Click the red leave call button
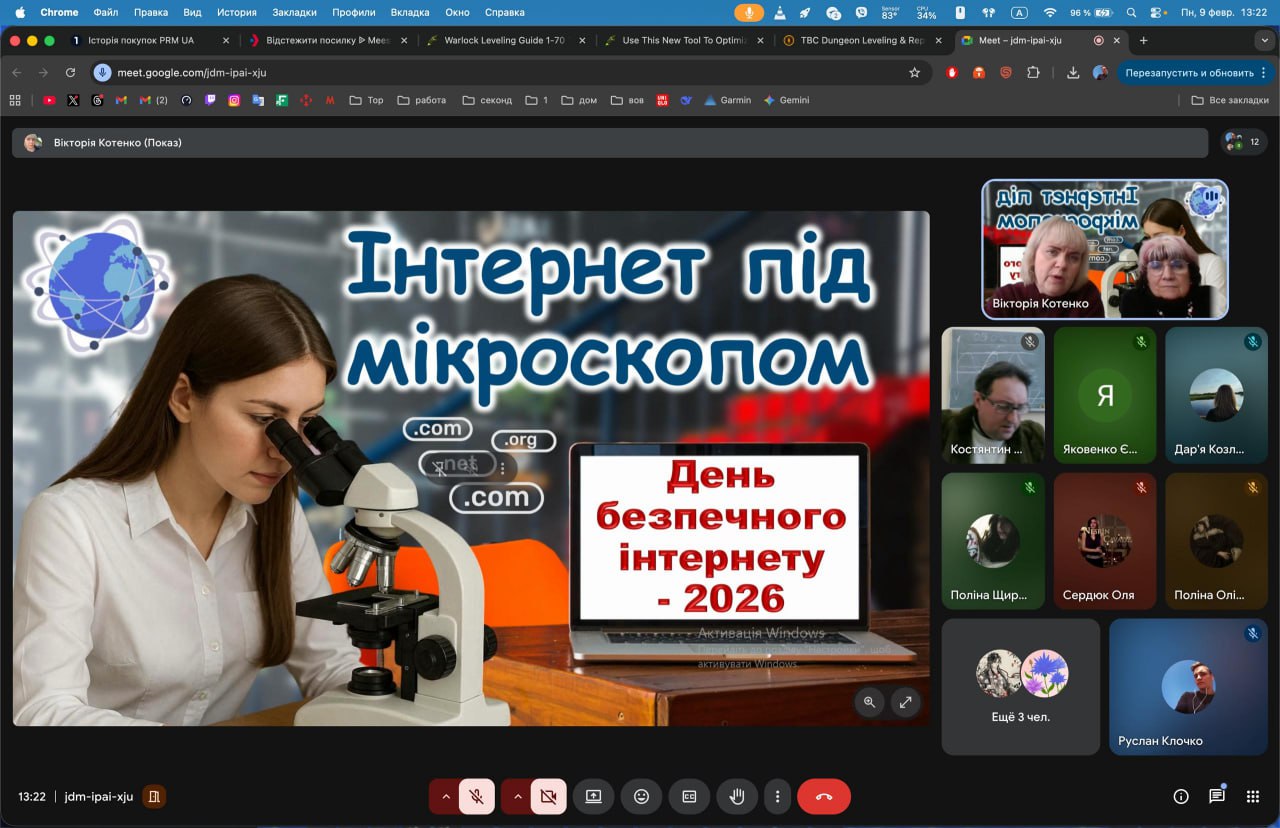The height and width of the screenshot is (828, 1280). pyautogui.click(x=823, y=797)
